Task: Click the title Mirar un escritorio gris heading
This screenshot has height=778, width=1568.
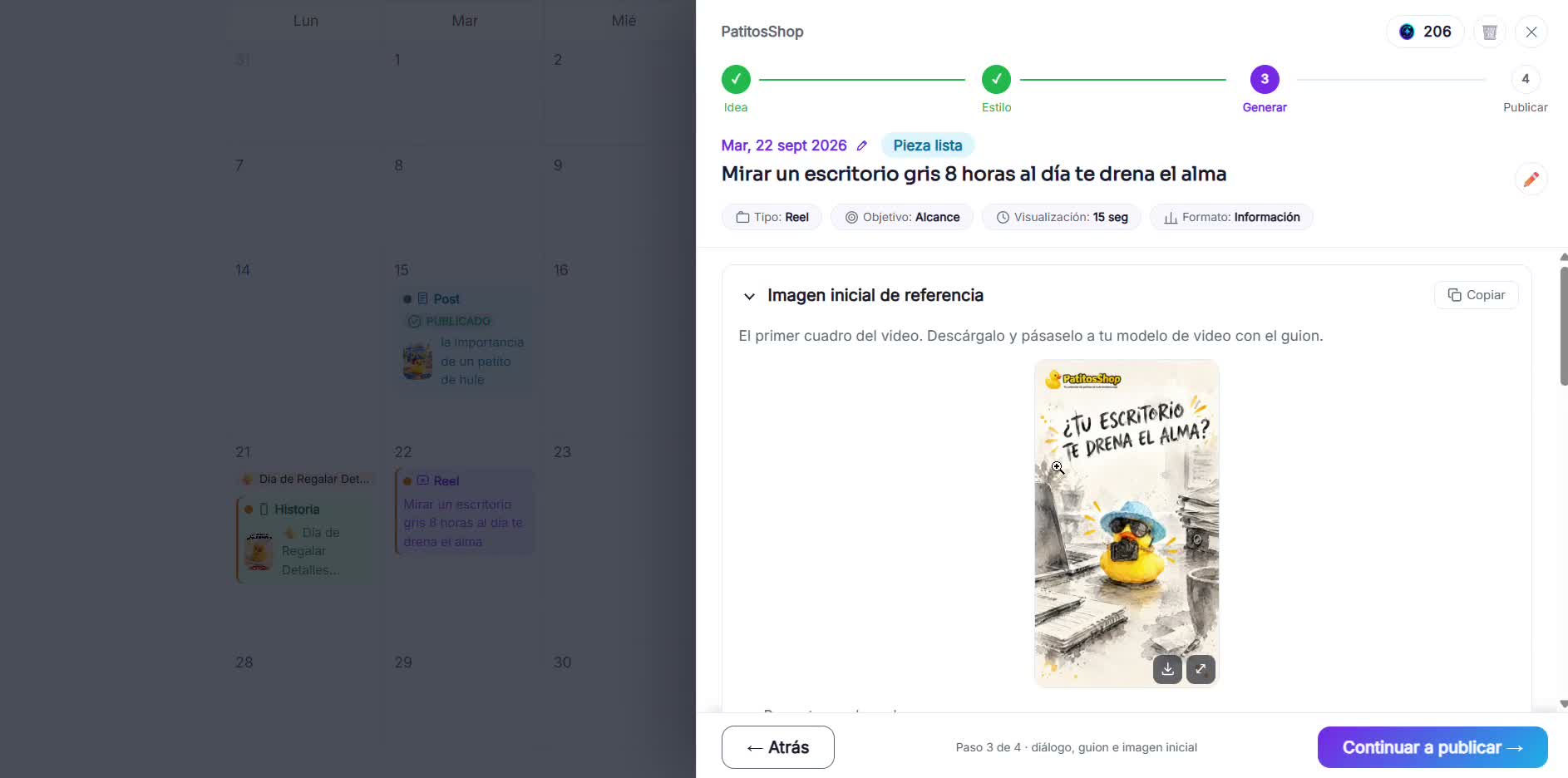Action: [x=974, y=174]
